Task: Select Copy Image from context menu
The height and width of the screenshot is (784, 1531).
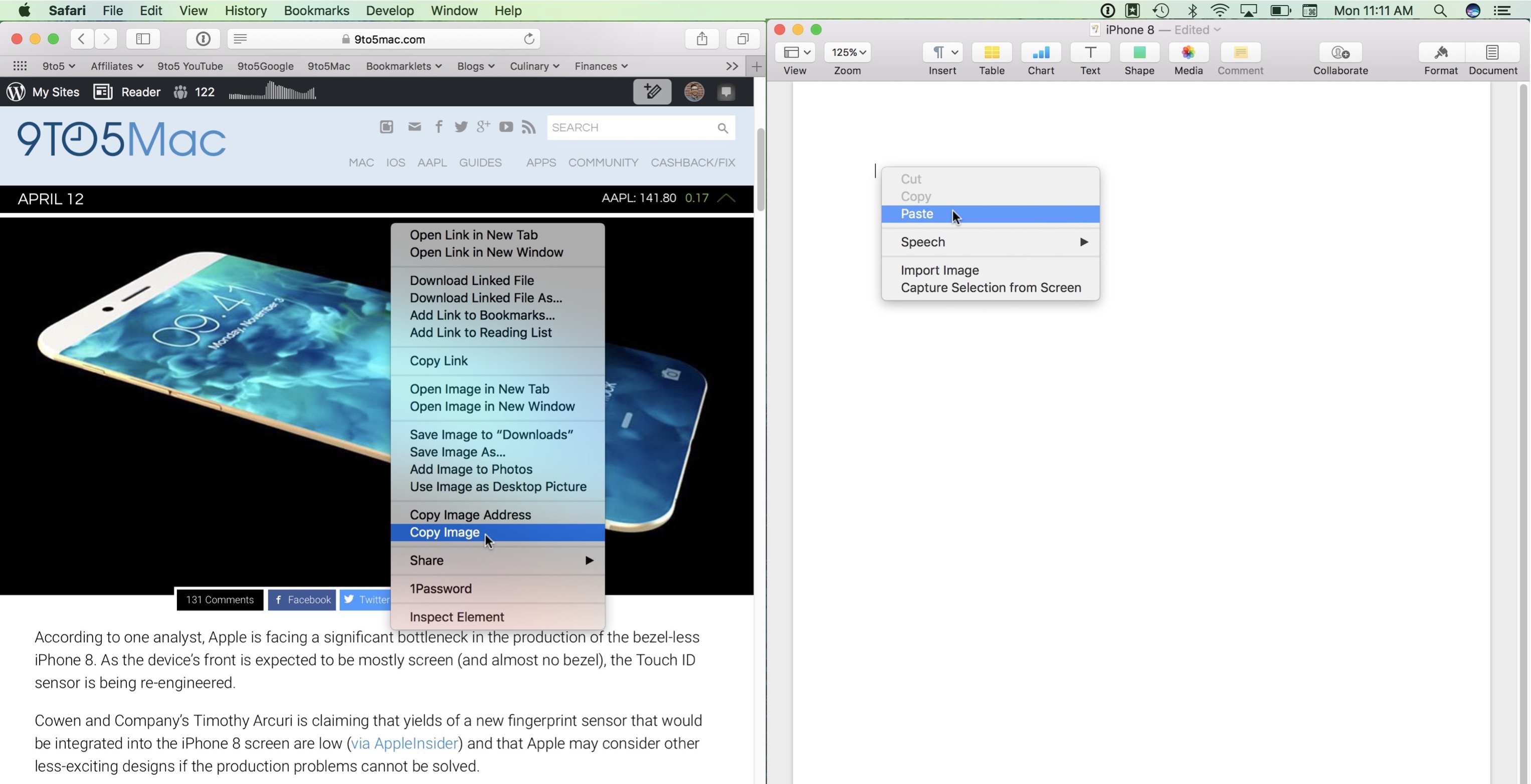Action: 444,531
